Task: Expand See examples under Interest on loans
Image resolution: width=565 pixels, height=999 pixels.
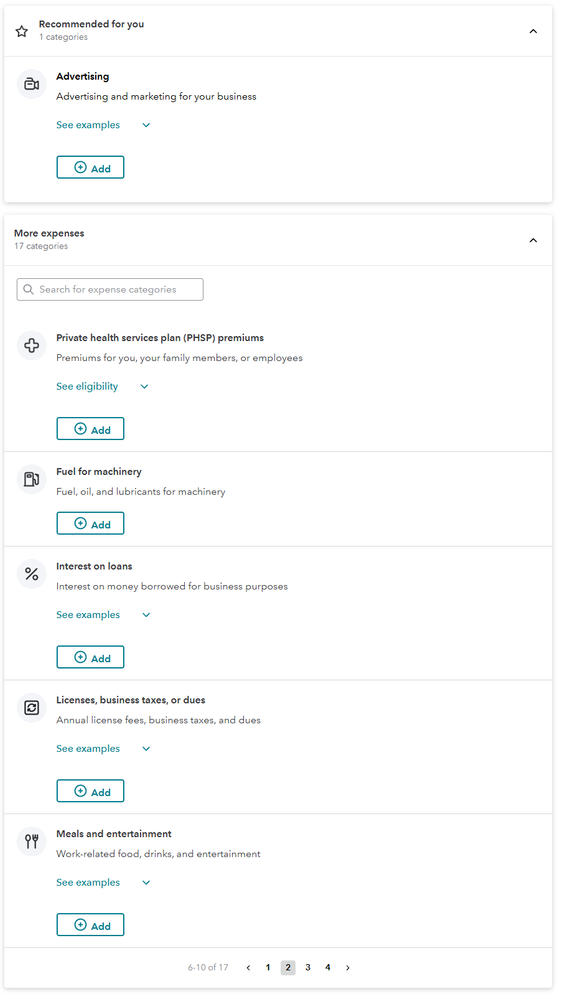Action: (103, 615)
